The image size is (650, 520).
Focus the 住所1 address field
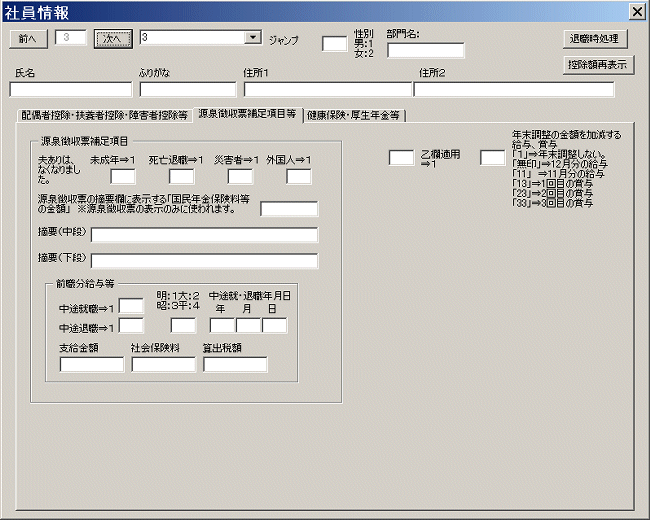pos(326,90)
